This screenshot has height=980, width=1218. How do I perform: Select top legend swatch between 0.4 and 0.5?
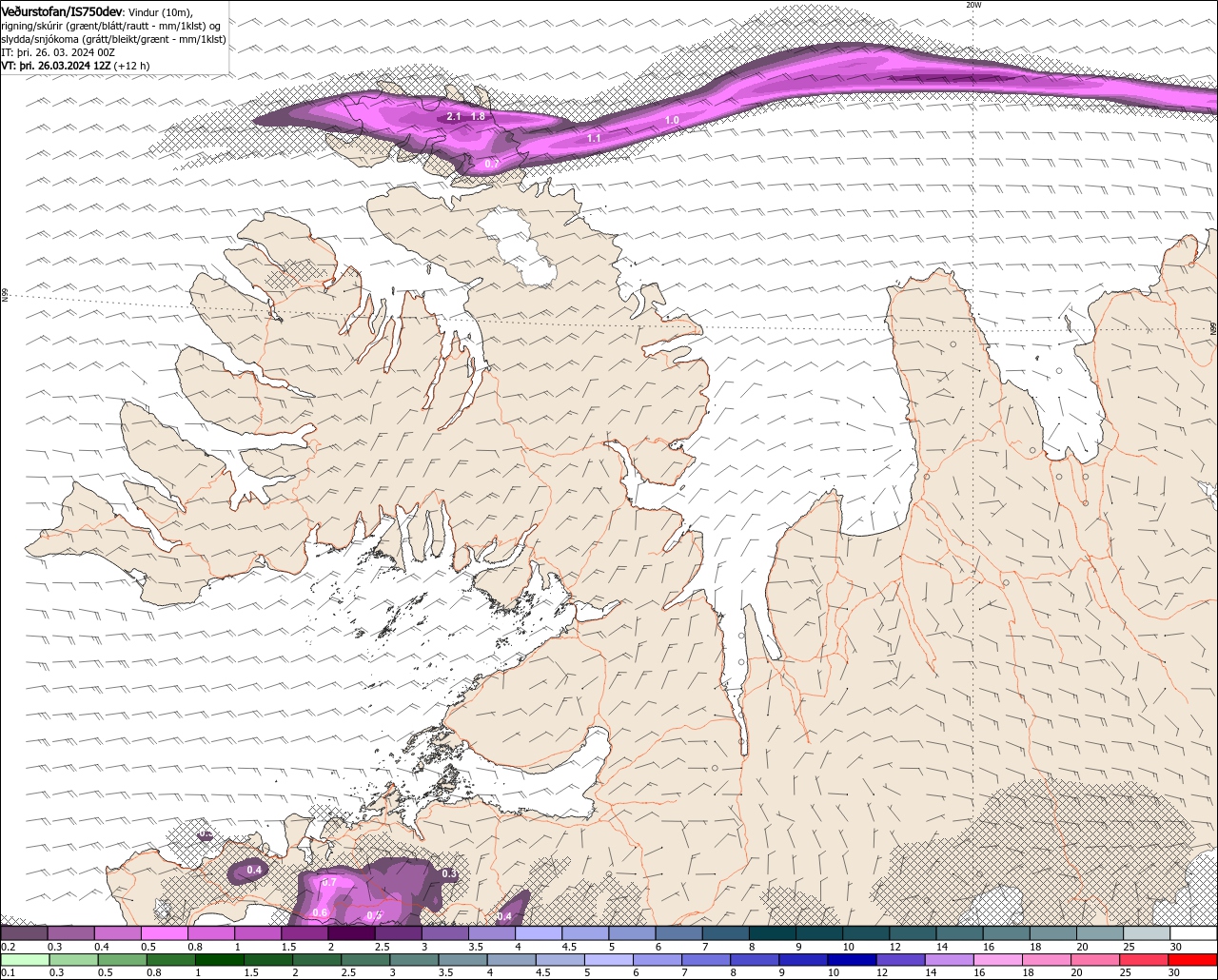(117, 932)
